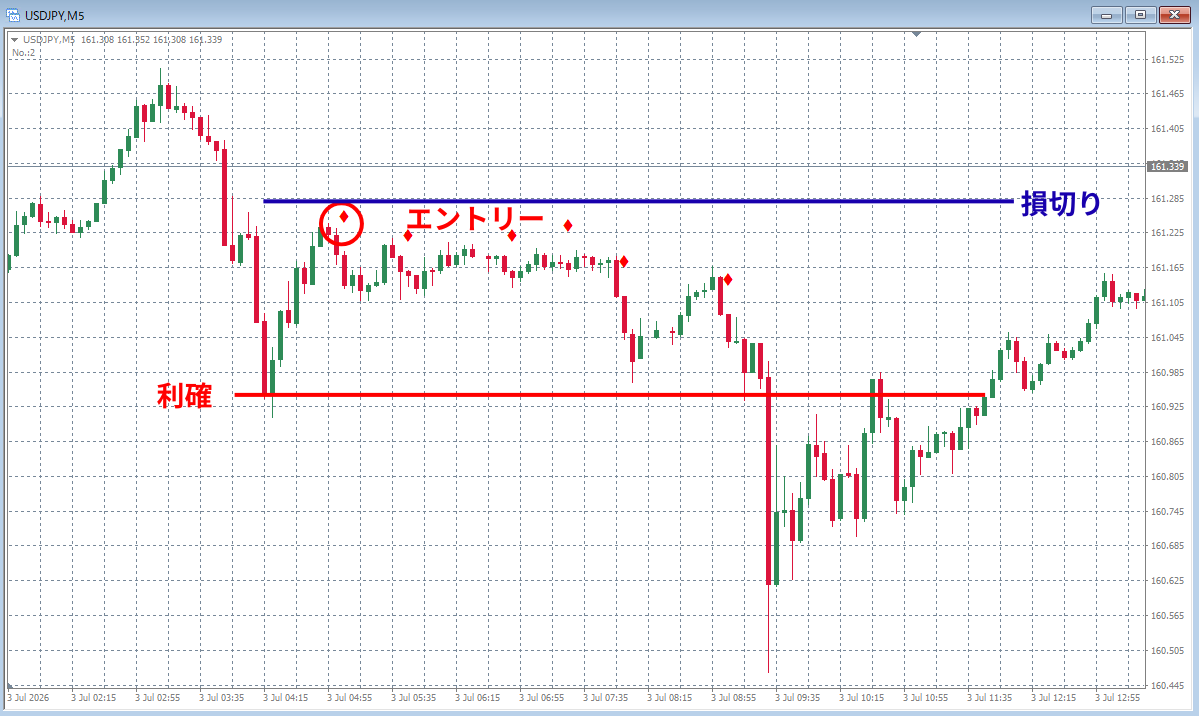Click the price axis label 161.525
1199x716 pixels.
[1167, 59]
